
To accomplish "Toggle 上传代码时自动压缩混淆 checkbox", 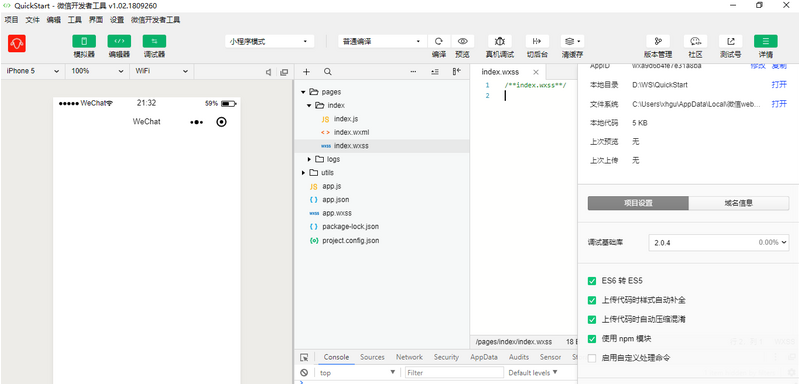I will click(x=592, y=319).
